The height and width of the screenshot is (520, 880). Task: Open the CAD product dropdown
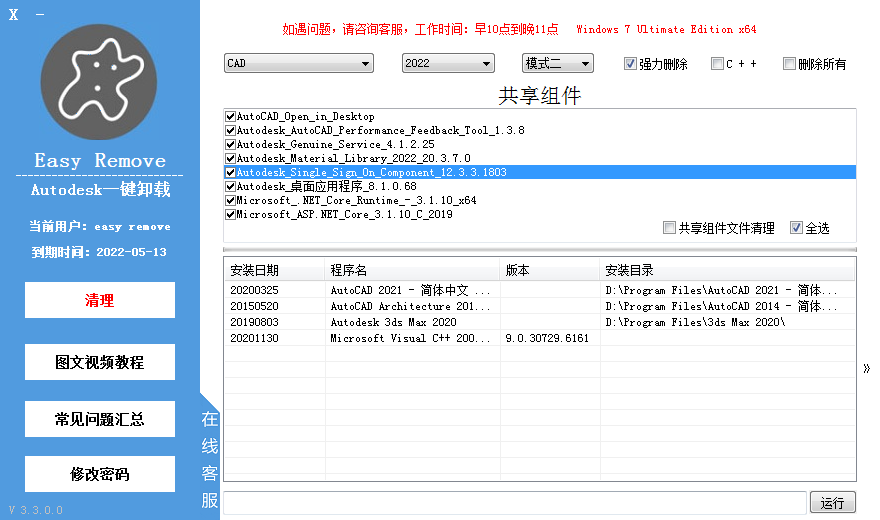point(299,63)
